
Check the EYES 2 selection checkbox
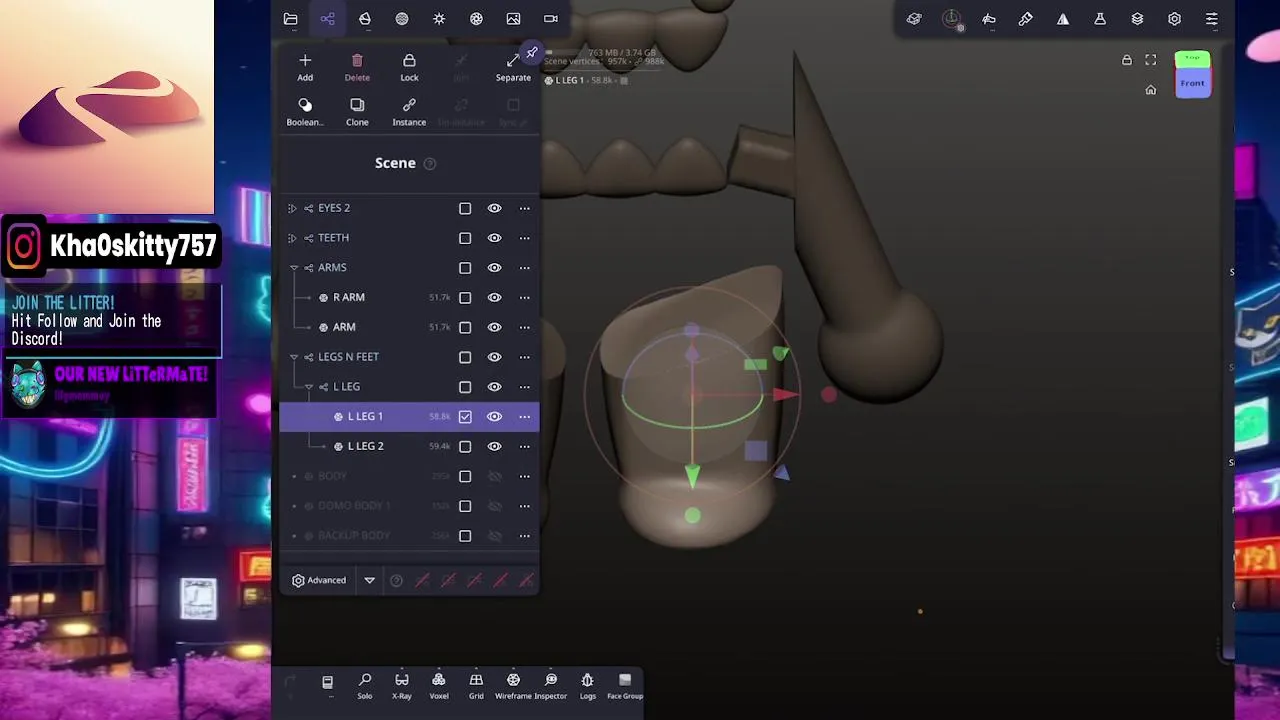coord(465,208)
